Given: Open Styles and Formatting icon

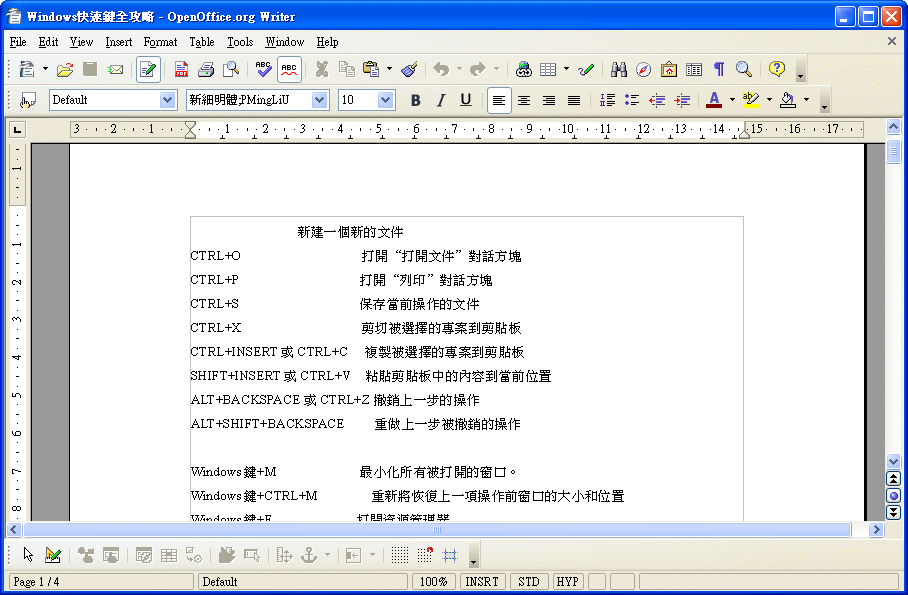Looking at the screenshot, I should 27,100.
